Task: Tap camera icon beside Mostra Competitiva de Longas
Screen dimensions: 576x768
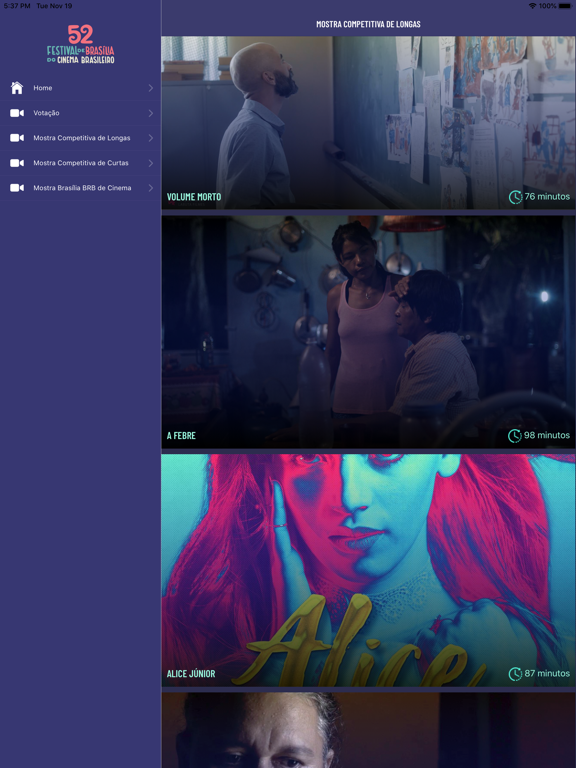Action: (x=17, y=138)
